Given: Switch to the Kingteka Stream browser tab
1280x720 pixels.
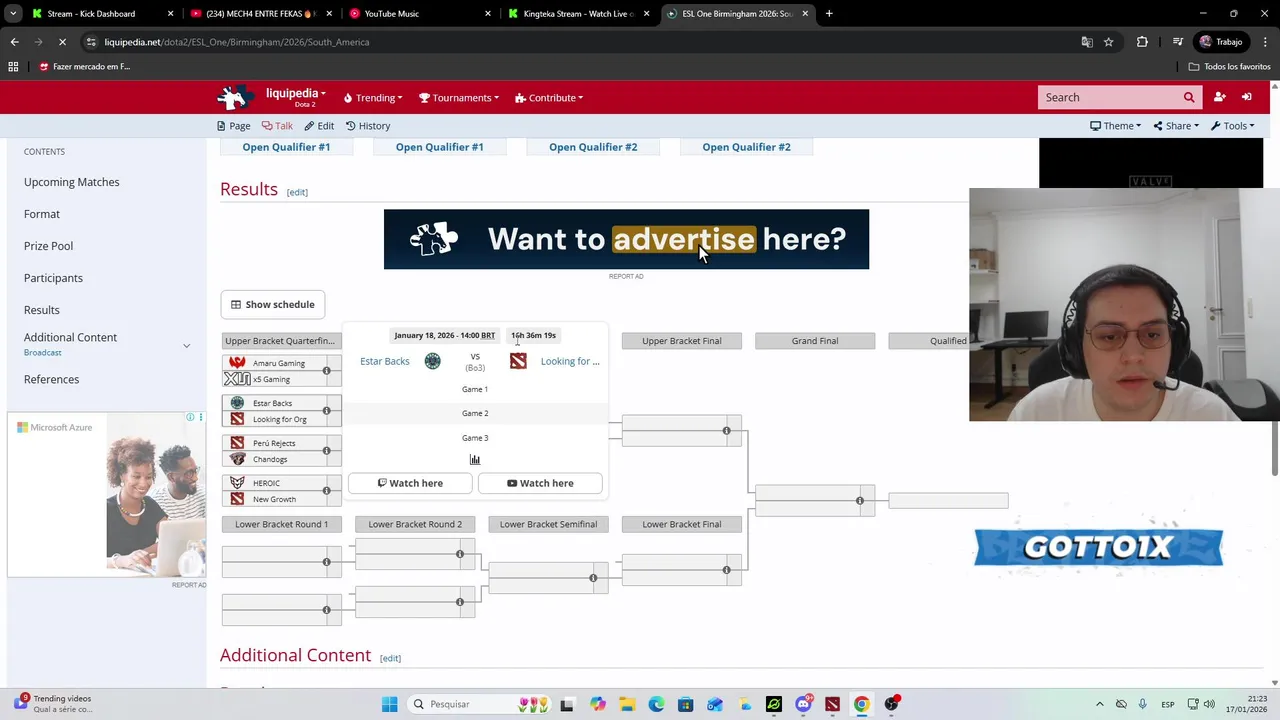Looking at the screenshot, I should (x=578, y=14).
